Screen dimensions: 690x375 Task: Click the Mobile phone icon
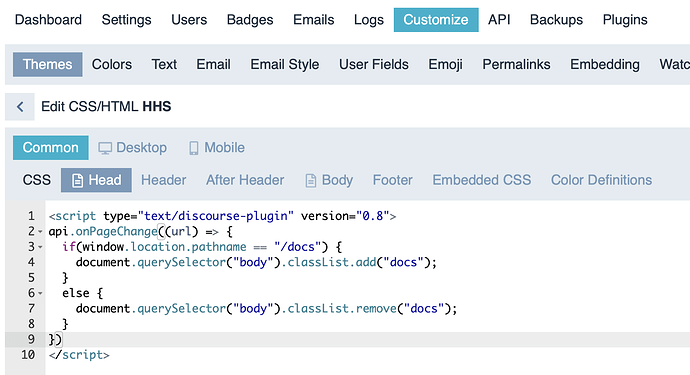(x=194, y=148)
